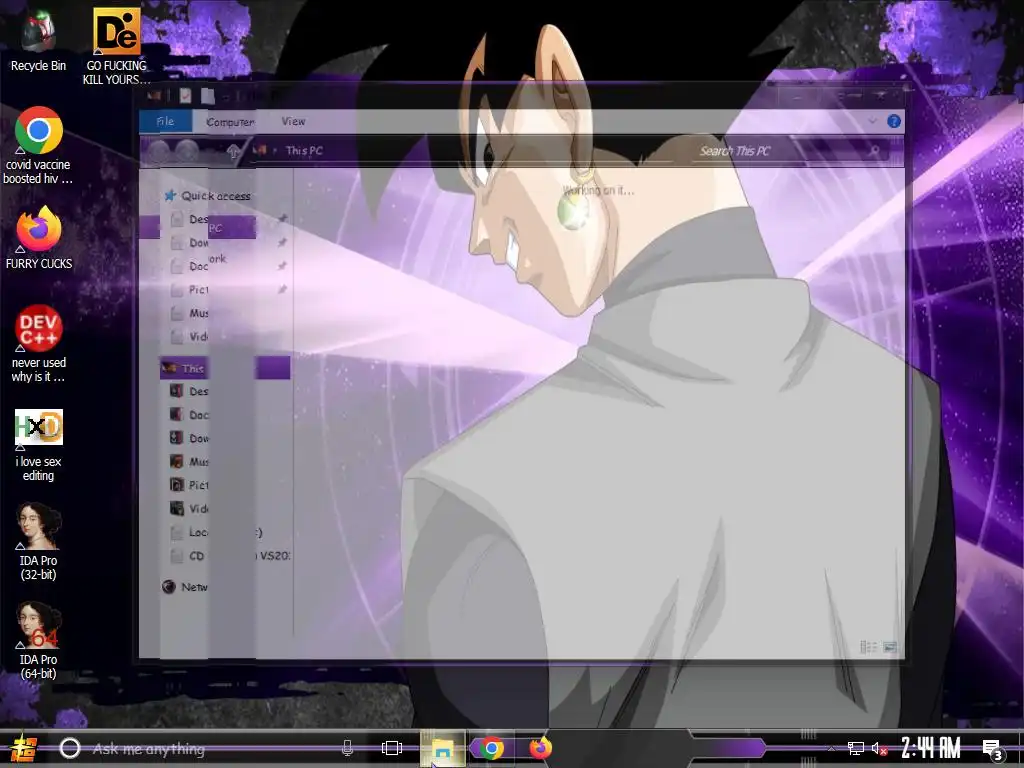Open the Start menu button
Screen dimensions: 1024x768
[x=23, y=748]
